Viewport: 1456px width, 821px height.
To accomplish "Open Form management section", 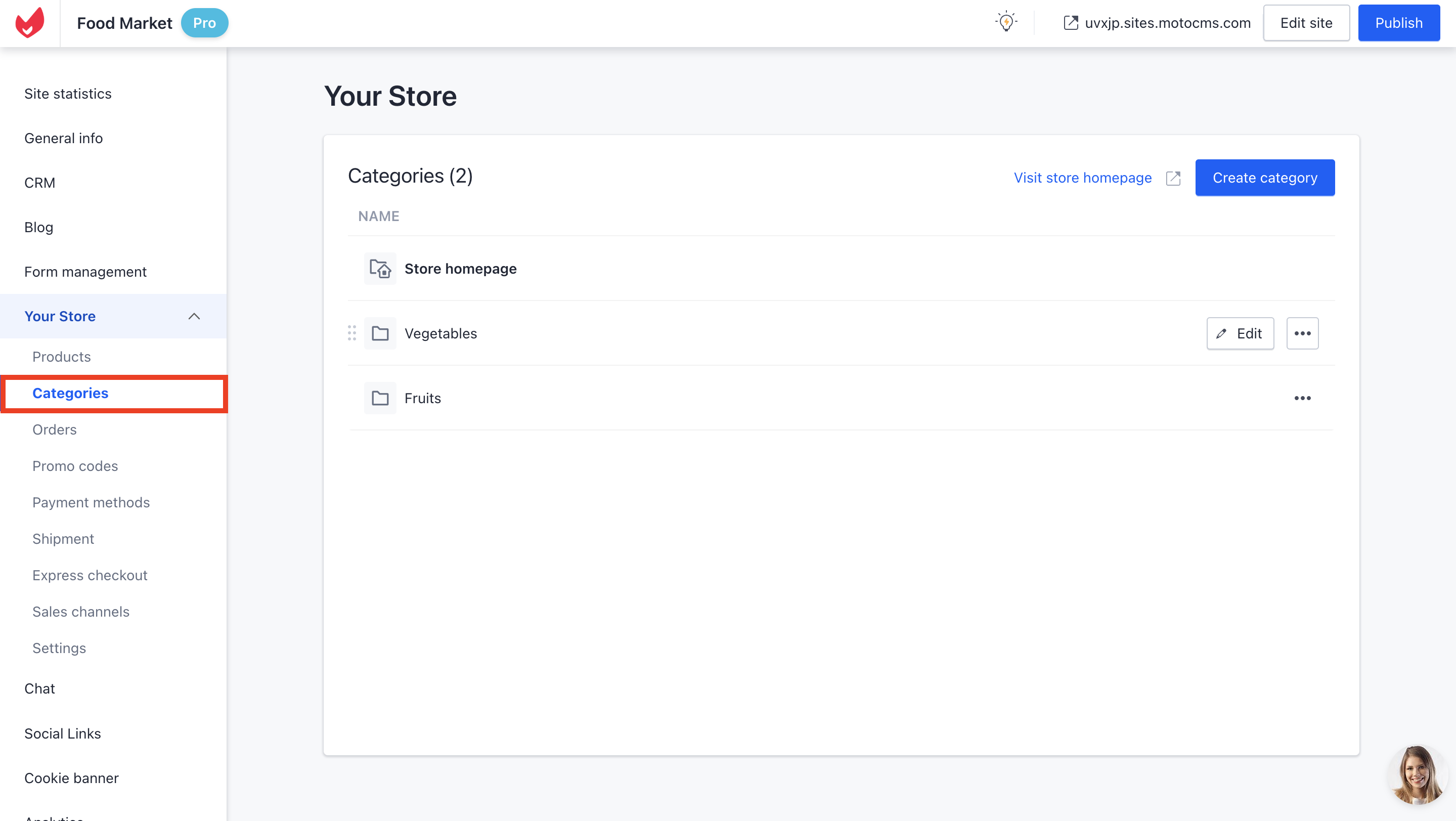I will [85, 272].
